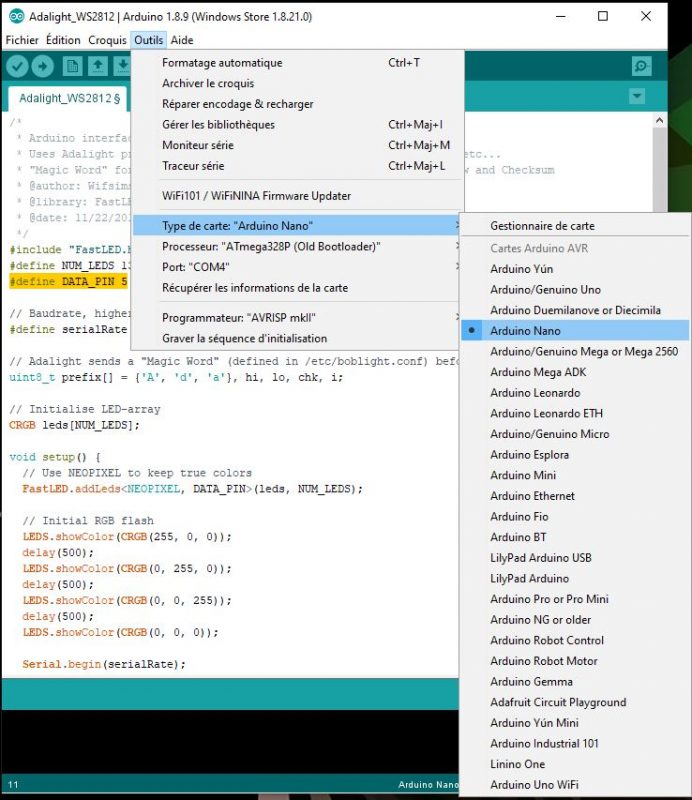This screenshot has width=692, height=800.
Task: Choose Réparer encodage & recharger
Action: (298, 104)
